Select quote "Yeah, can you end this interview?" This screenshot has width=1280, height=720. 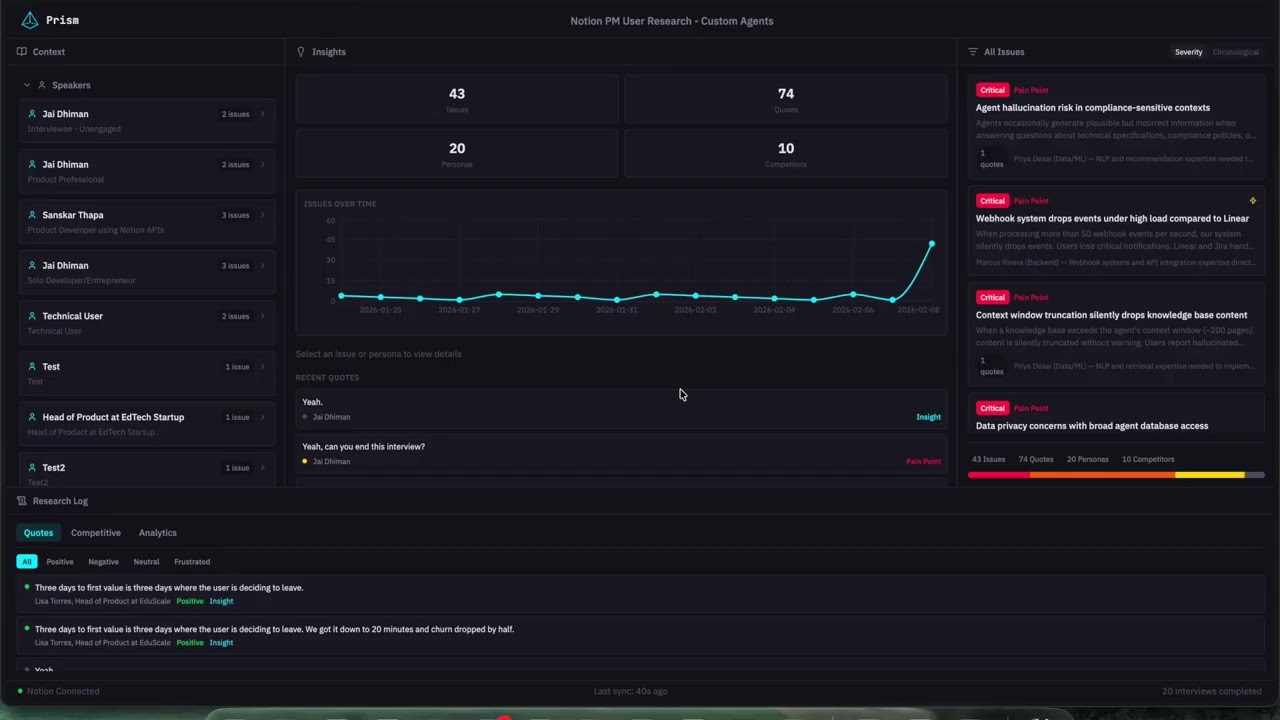point(621,454)
